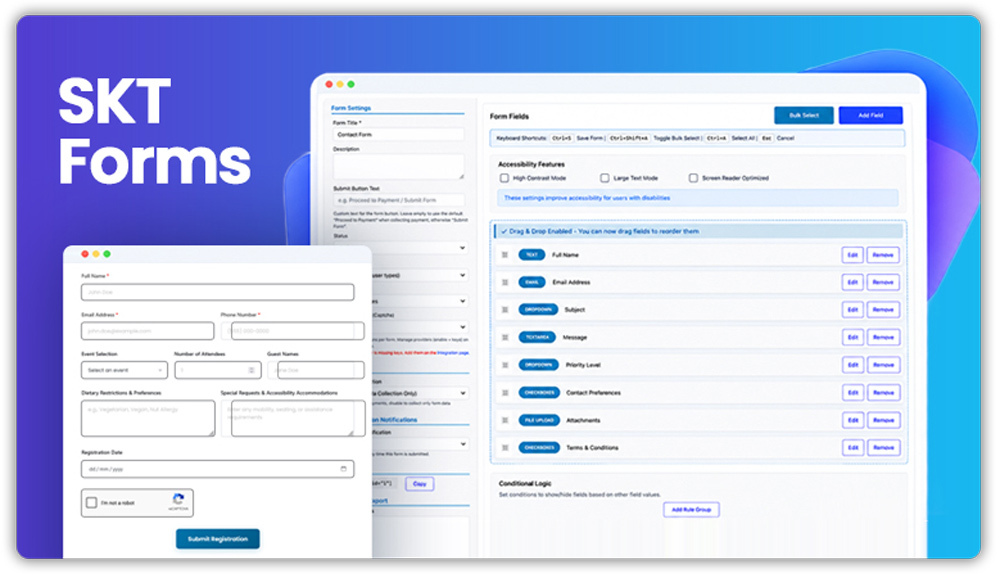Open the dropdown ending in 'user types)'
The height and width of the screenshot is (578, 1000).
[421, 275]
